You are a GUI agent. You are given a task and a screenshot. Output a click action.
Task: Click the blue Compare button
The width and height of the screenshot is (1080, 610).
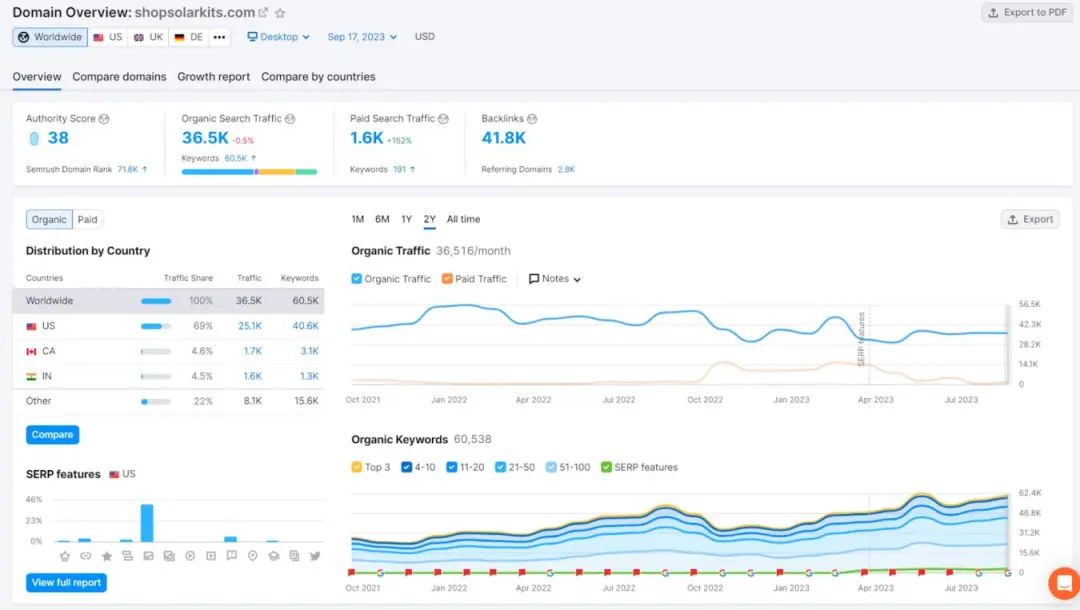pyautogui.click(x=52, y=435)
